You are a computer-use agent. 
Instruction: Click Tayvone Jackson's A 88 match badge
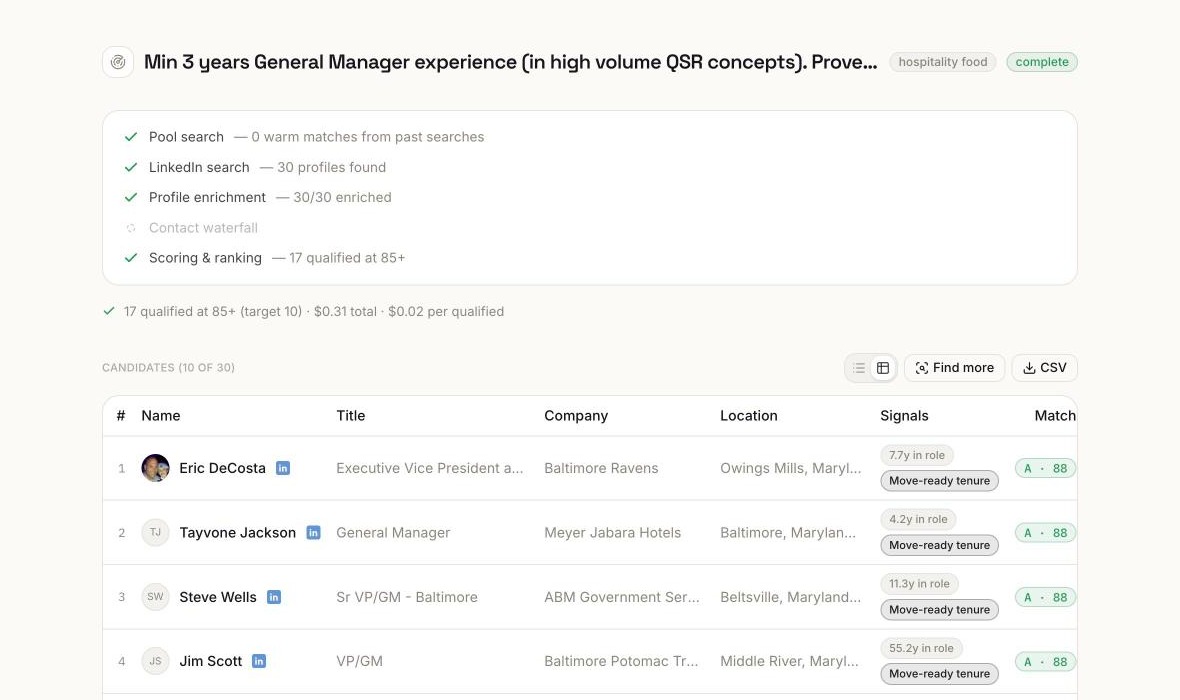1045,533
